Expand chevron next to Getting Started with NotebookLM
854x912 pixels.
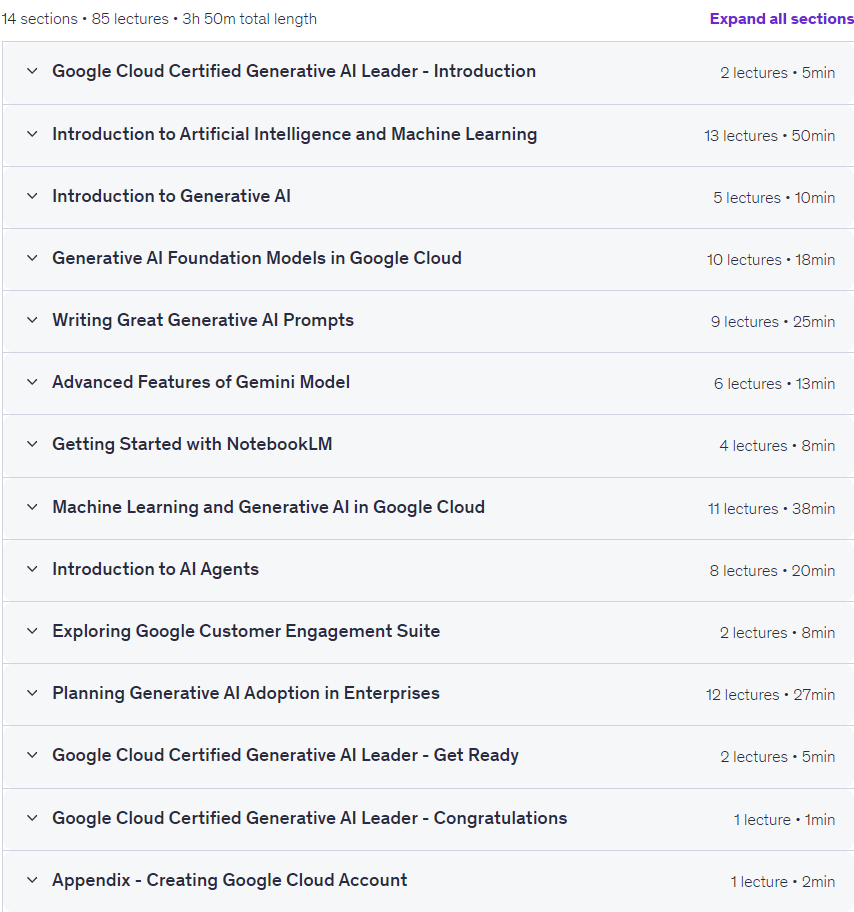point(33,444)
